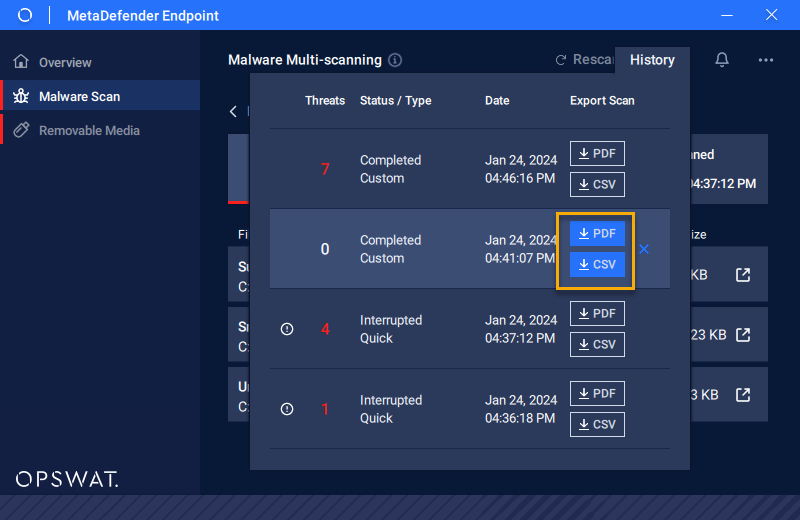The width and height of the screenshot is (800, 520).
Task: Click the Jan 24, 2024 04:36:18 PM date
Action: (x=521, y=409)
